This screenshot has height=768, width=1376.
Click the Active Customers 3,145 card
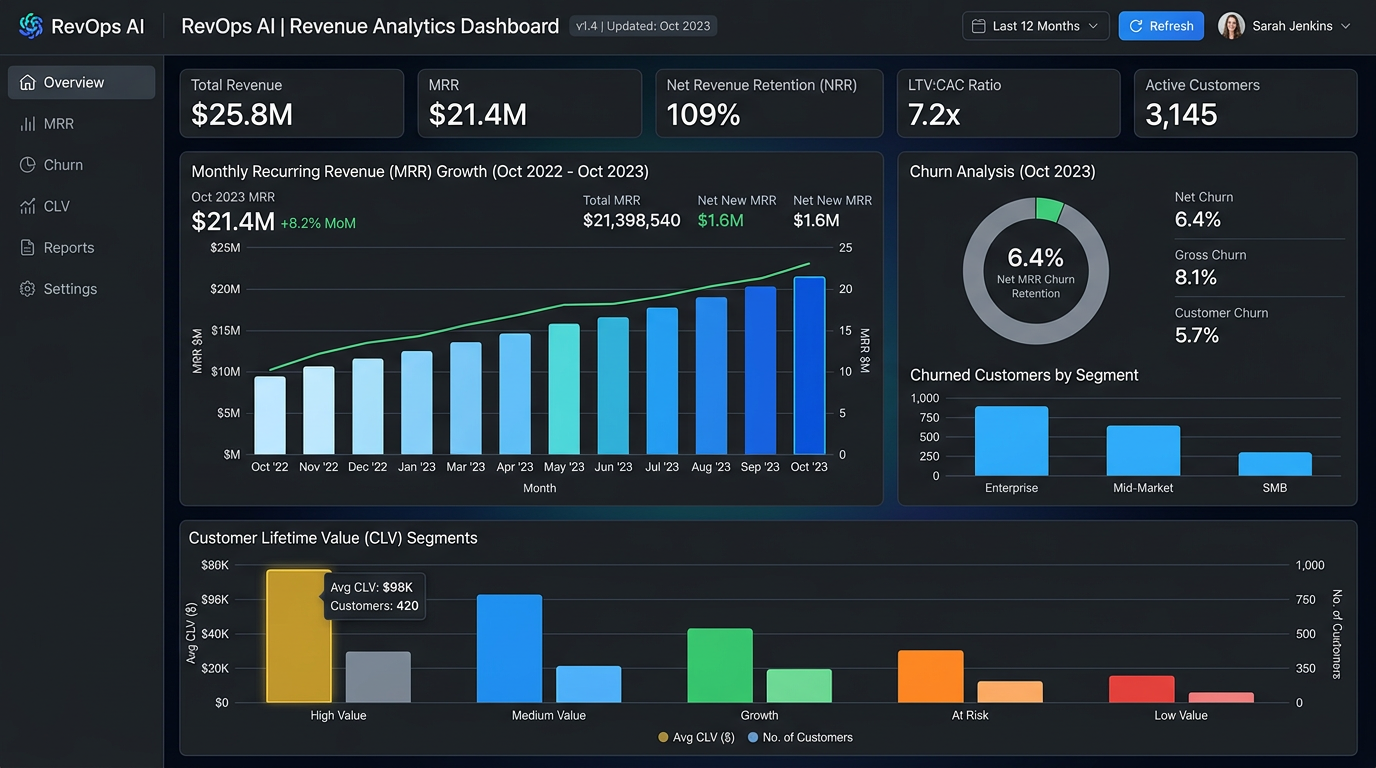tap(1245, 102)
